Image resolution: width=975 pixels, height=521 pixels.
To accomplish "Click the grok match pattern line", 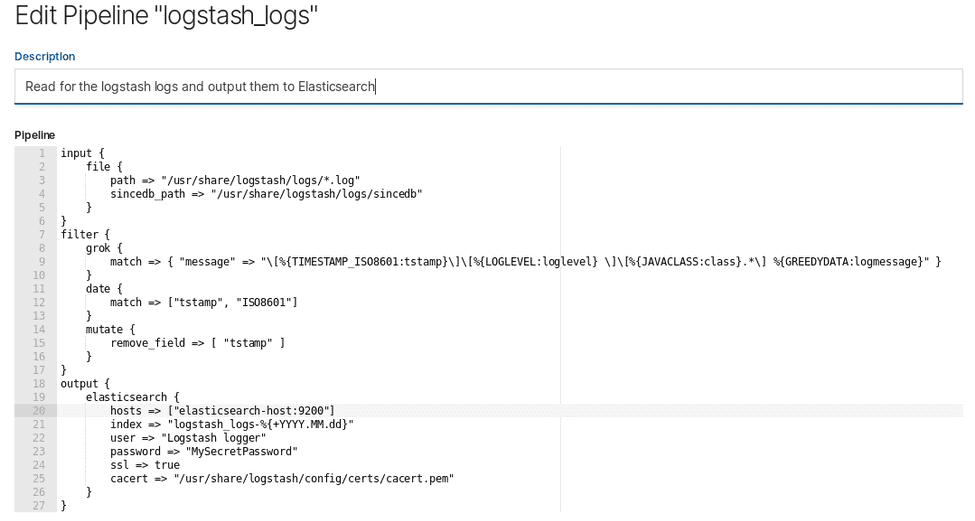I will [525, 262].
